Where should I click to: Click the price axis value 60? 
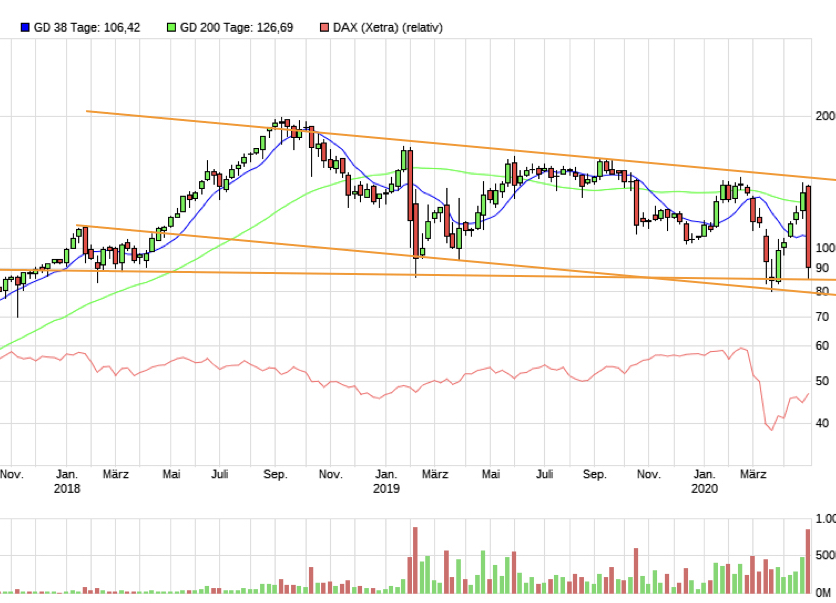[x=822, y=345]
